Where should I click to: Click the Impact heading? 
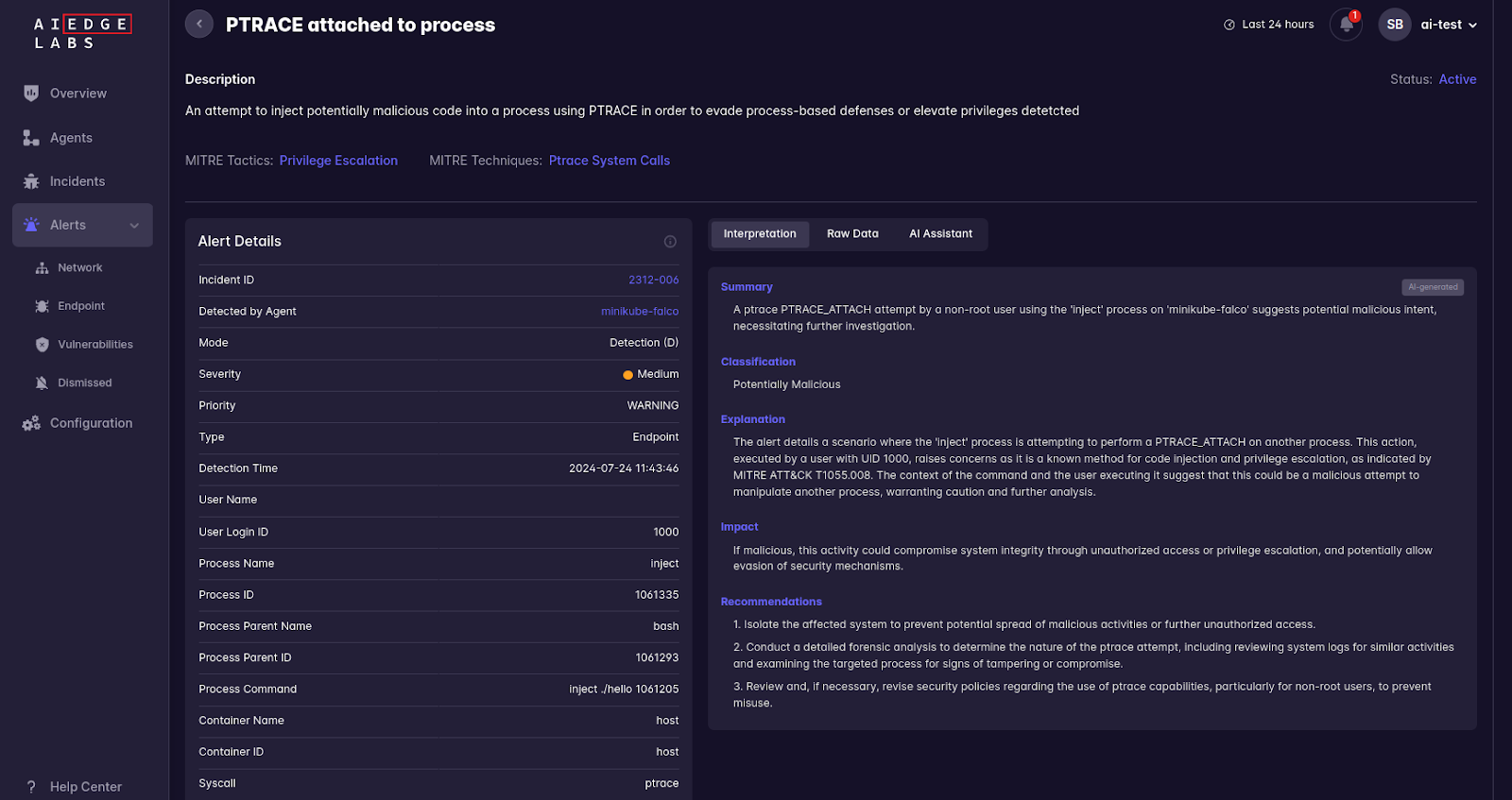tap(739, 527)
